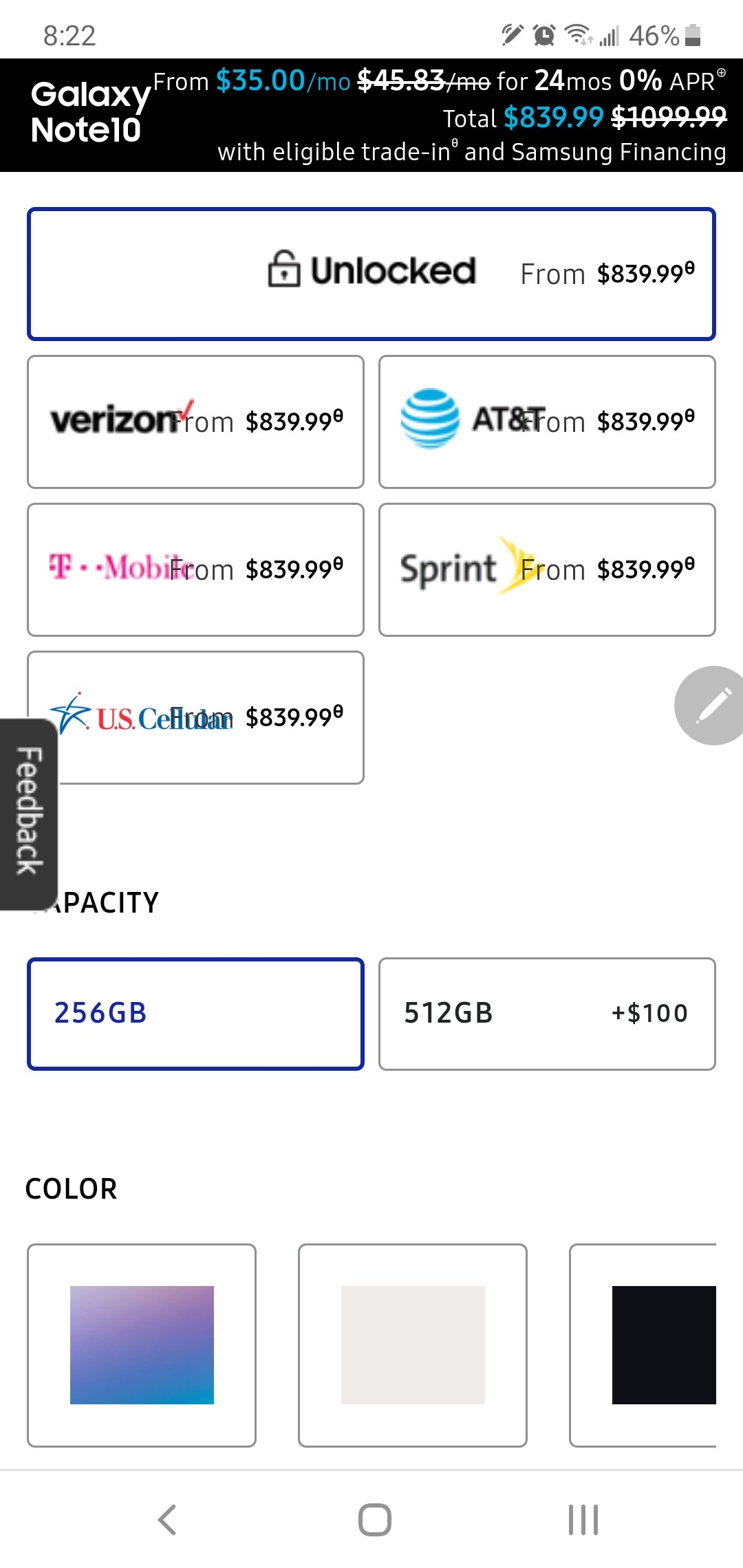Select the 256GB capacity option
The height and width of the screenshot is (1568, 743).
tap(195, 1014)
